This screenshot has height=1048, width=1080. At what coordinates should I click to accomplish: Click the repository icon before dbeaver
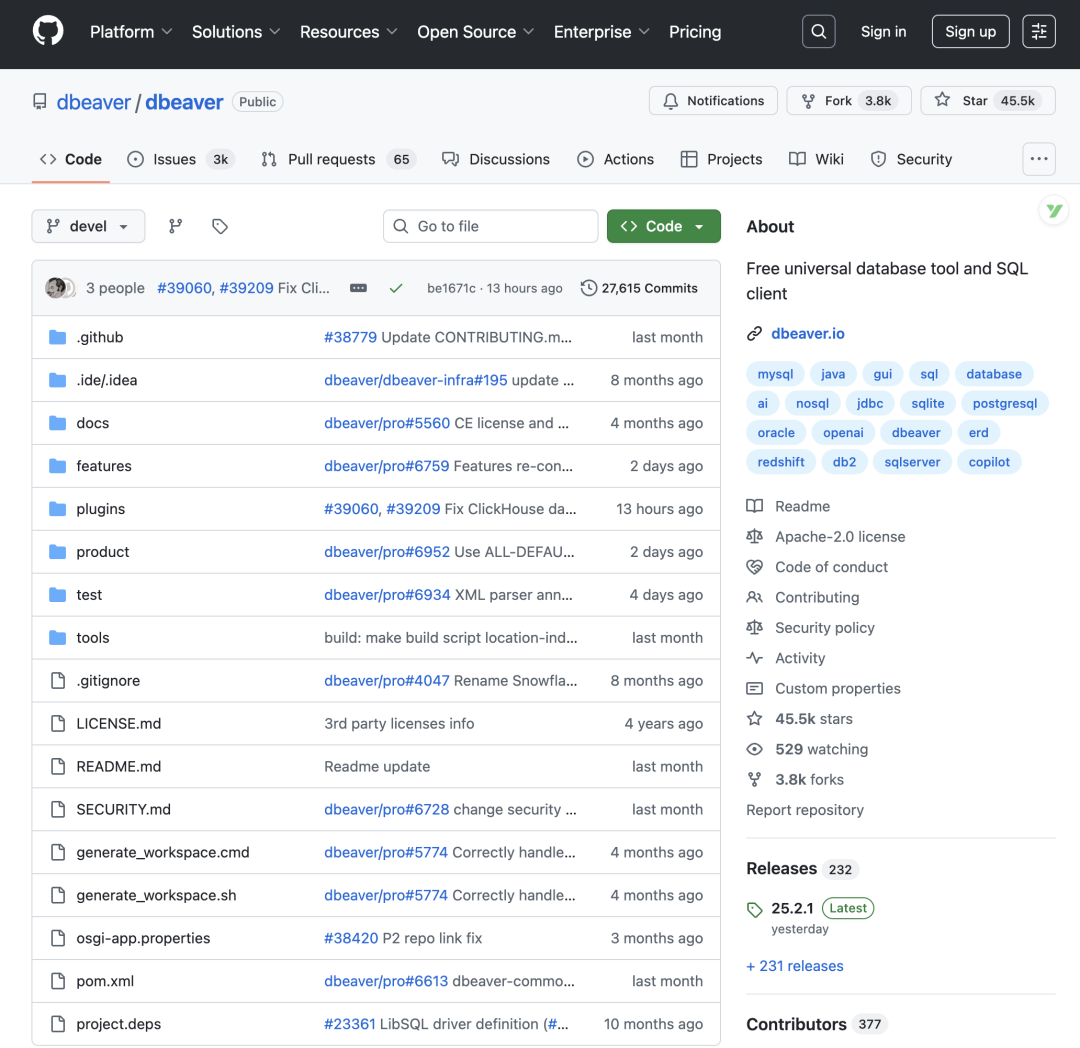(x=40, y=102)
